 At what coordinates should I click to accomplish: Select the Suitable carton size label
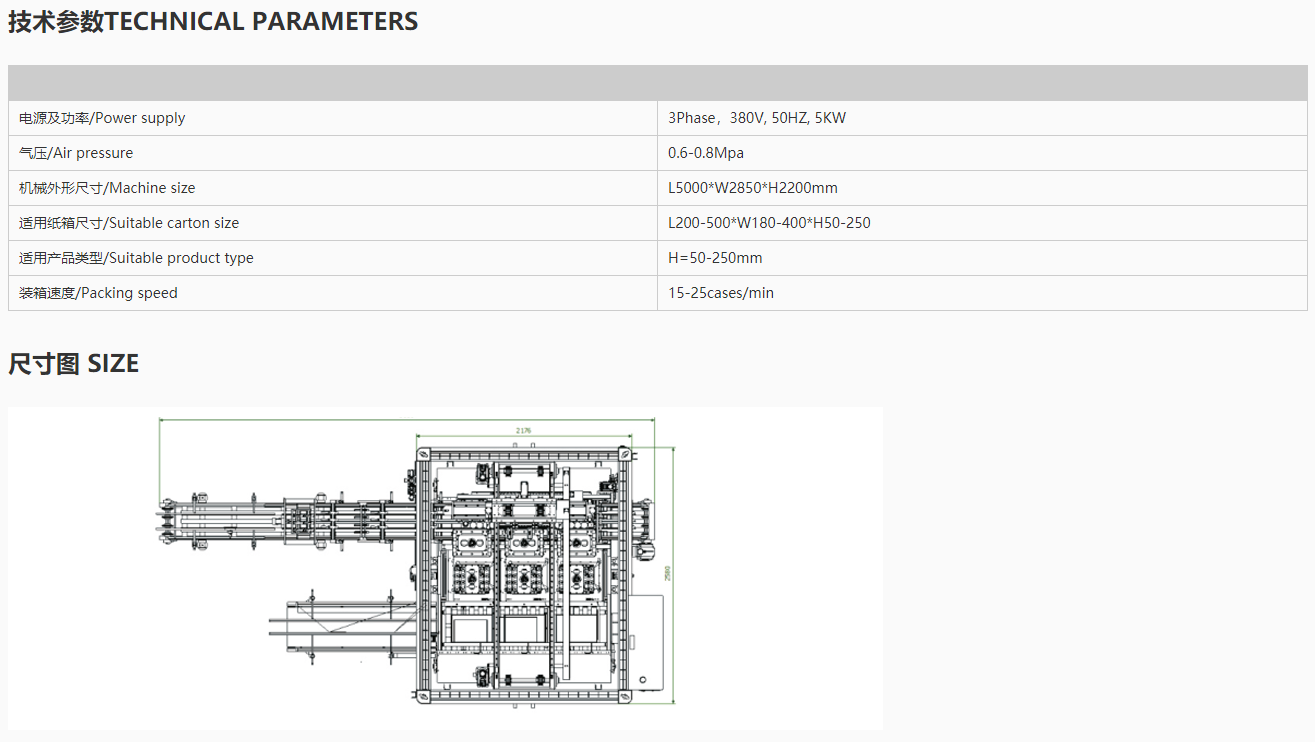tap(129, 223)
